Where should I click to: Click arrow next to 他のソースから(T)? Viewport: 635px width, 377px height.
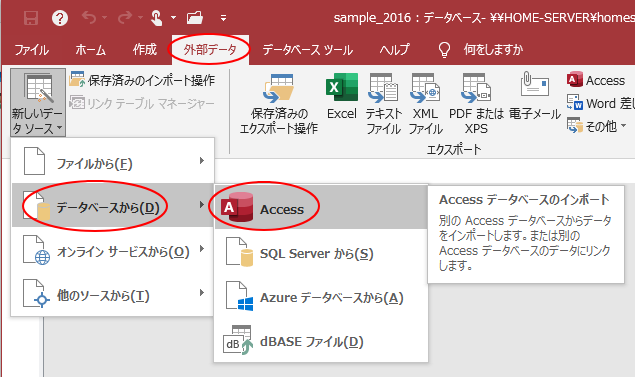tap(202, 293)
